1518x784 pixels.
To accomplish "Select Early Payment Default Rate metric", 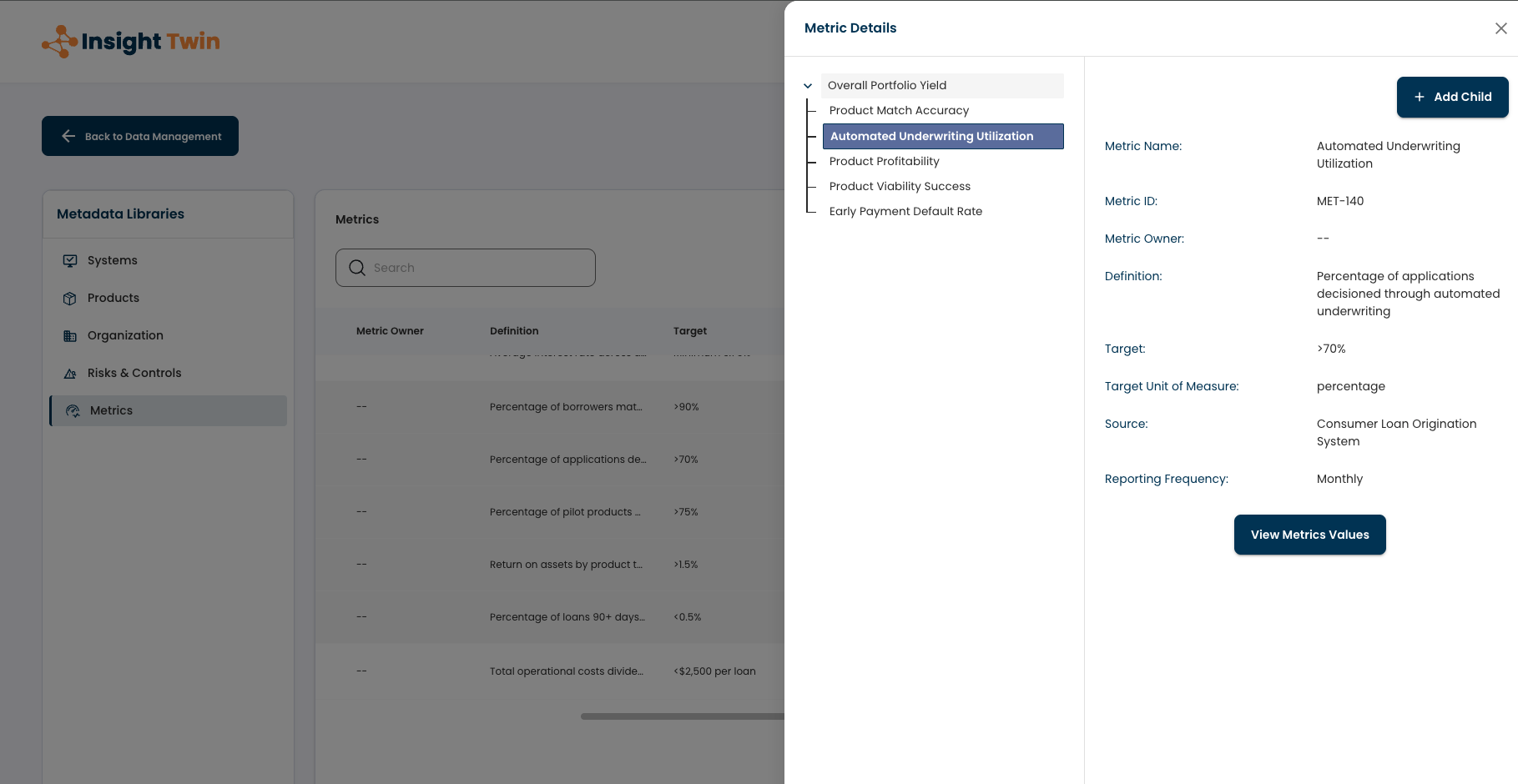I will [905, 212].
